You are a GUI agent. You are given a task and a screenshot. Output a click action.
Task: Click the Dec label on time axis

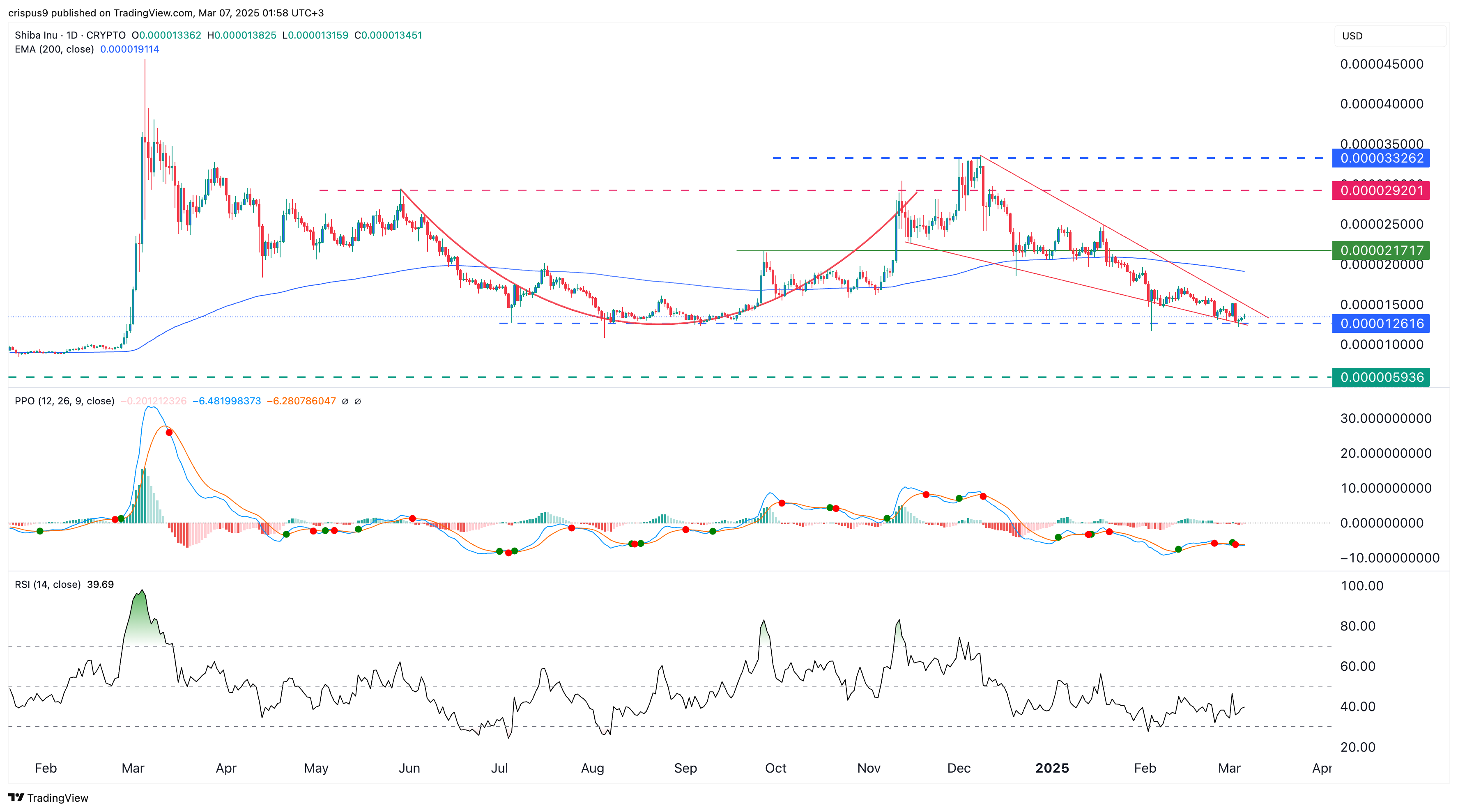[x=959, y=768]
